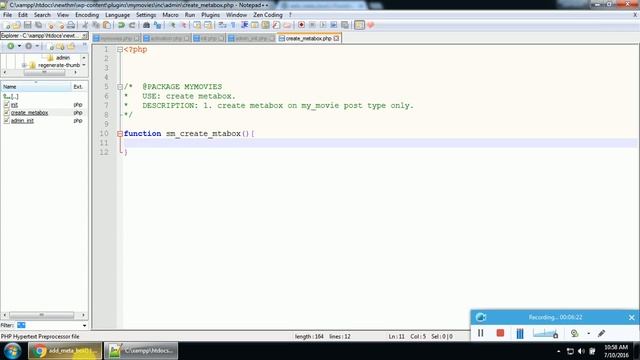
Task: Pause the screen recording
Action: [480, 333]
